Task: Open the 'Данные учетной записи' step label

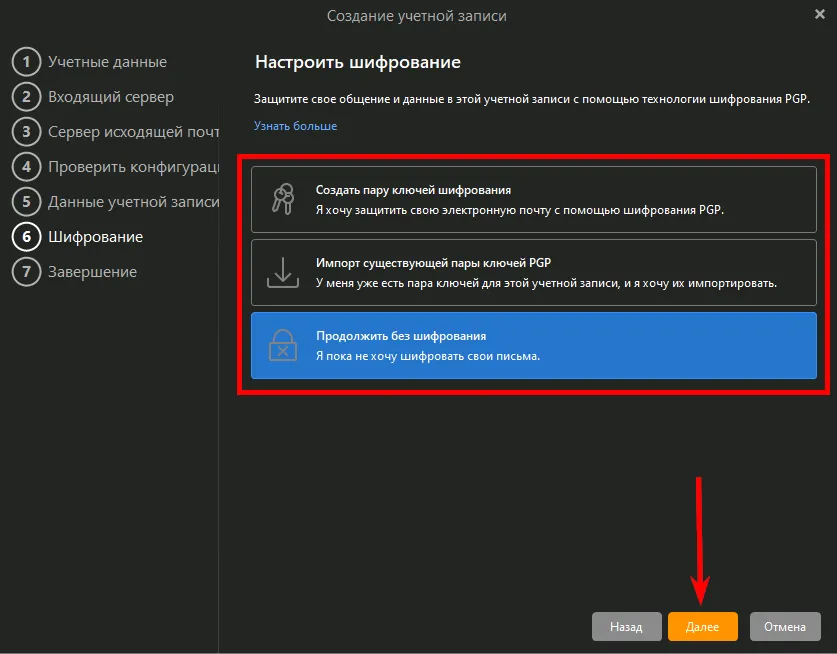Action: (x=133, y=202)
